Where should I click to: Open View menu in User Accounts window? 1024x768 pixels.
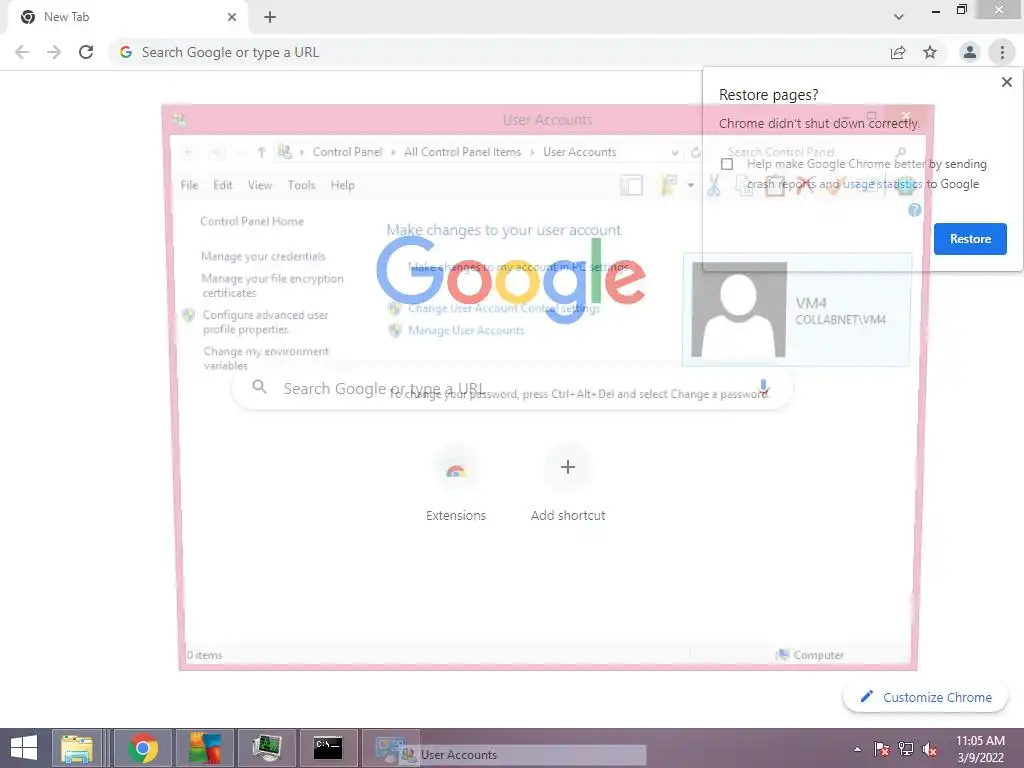click(260, 185)
